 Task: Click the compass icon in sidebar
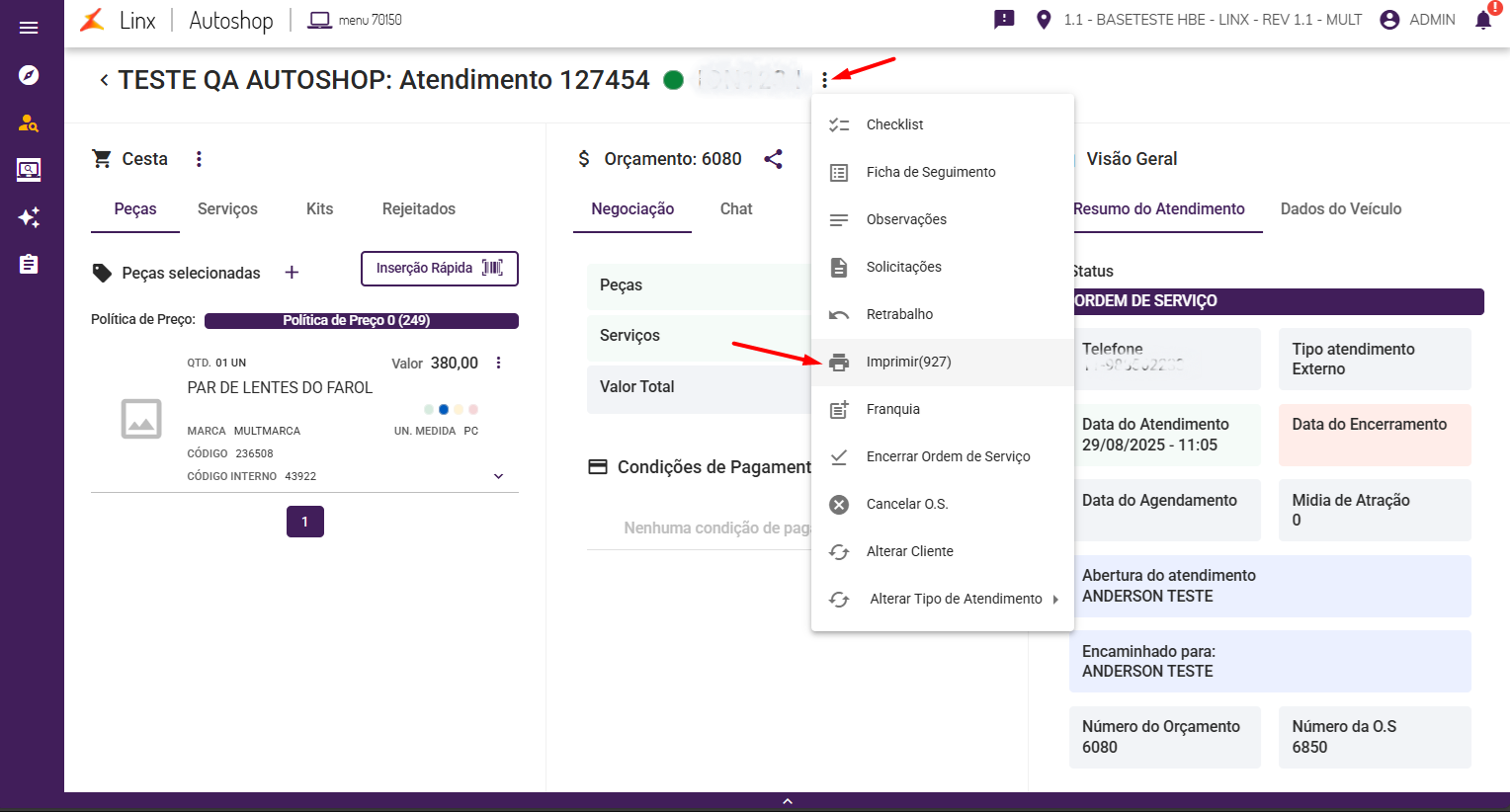pos(29,75)
